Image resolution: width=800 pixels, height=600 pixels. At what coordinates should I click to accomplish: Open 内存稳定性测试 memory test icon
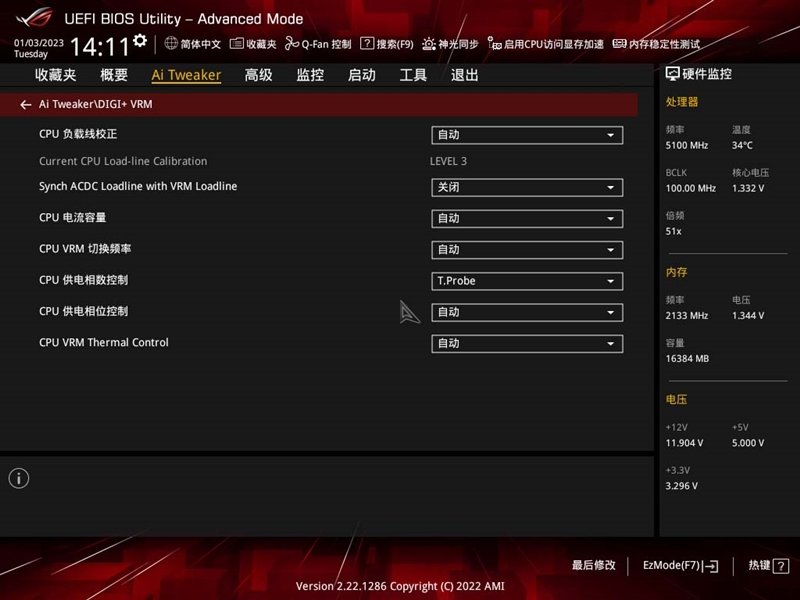pyautogui.click(x=619, y=44)
